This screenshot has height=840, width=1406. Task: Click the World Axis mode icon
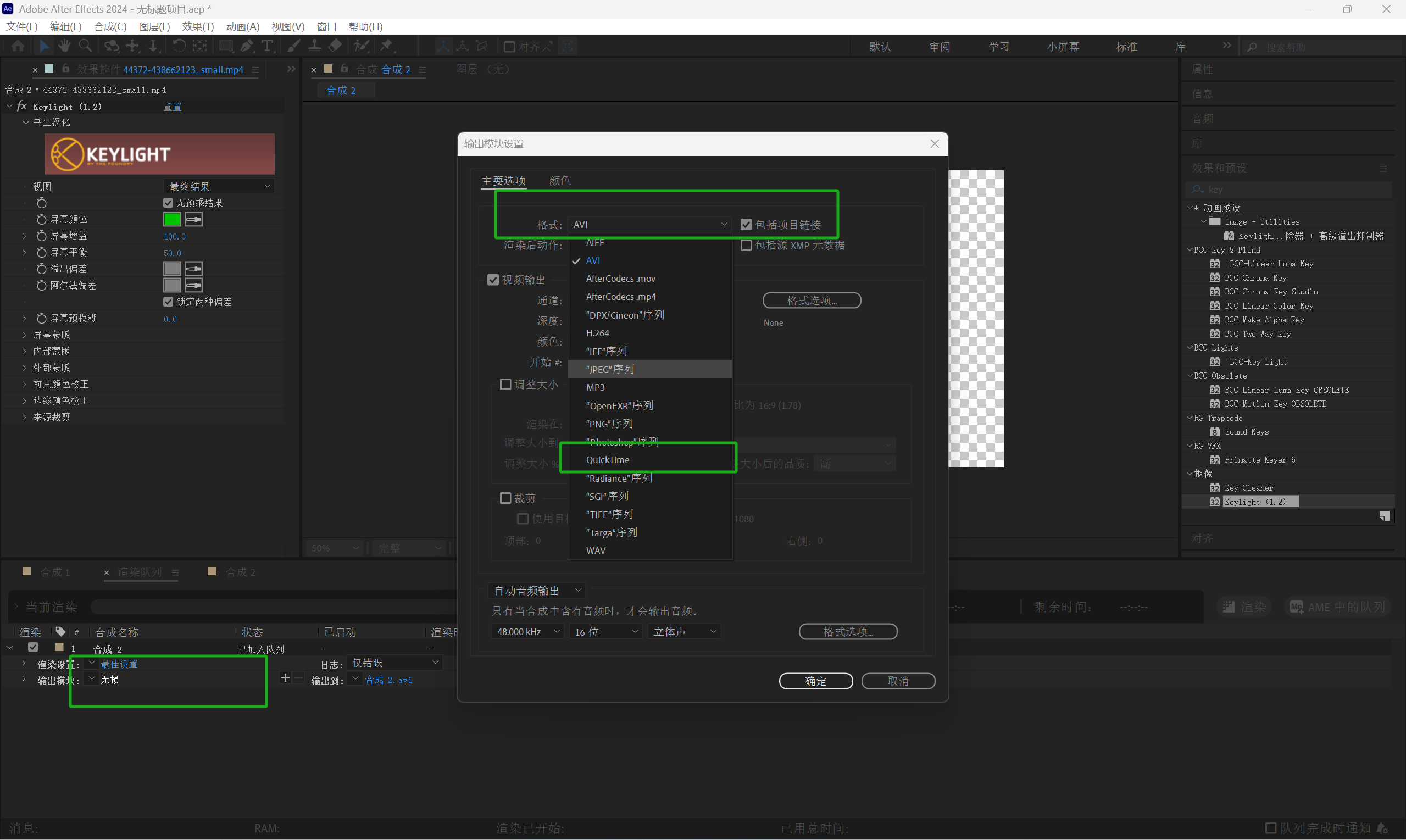coord(463,46)
